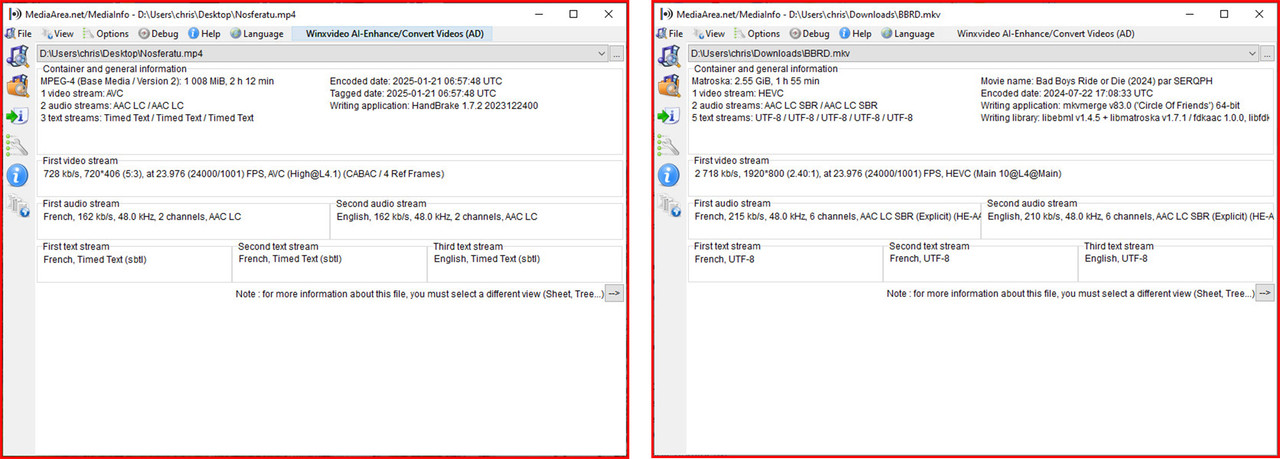
Task: Click the '-->' view button in BBRD window
Action: (x=1265, y=293)
